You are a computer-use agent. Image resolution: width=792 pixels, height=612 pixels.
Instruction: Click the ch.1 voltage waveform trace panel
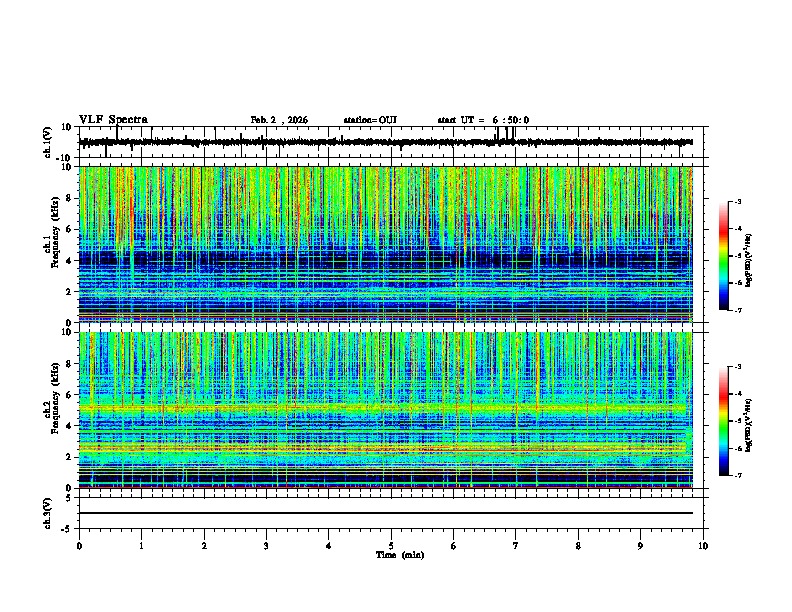pyautogui.click(x=391, y=142)
